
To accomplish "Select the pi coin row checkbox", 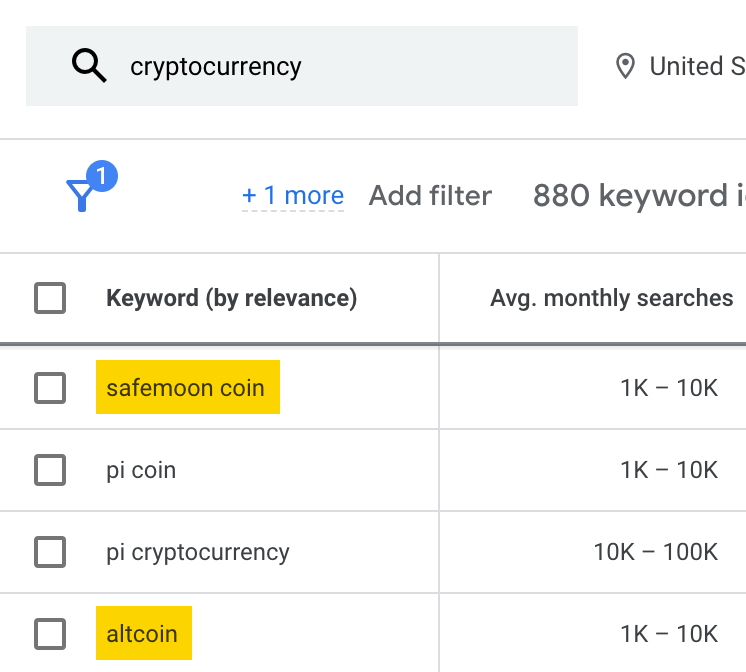I will pos(50,470).
